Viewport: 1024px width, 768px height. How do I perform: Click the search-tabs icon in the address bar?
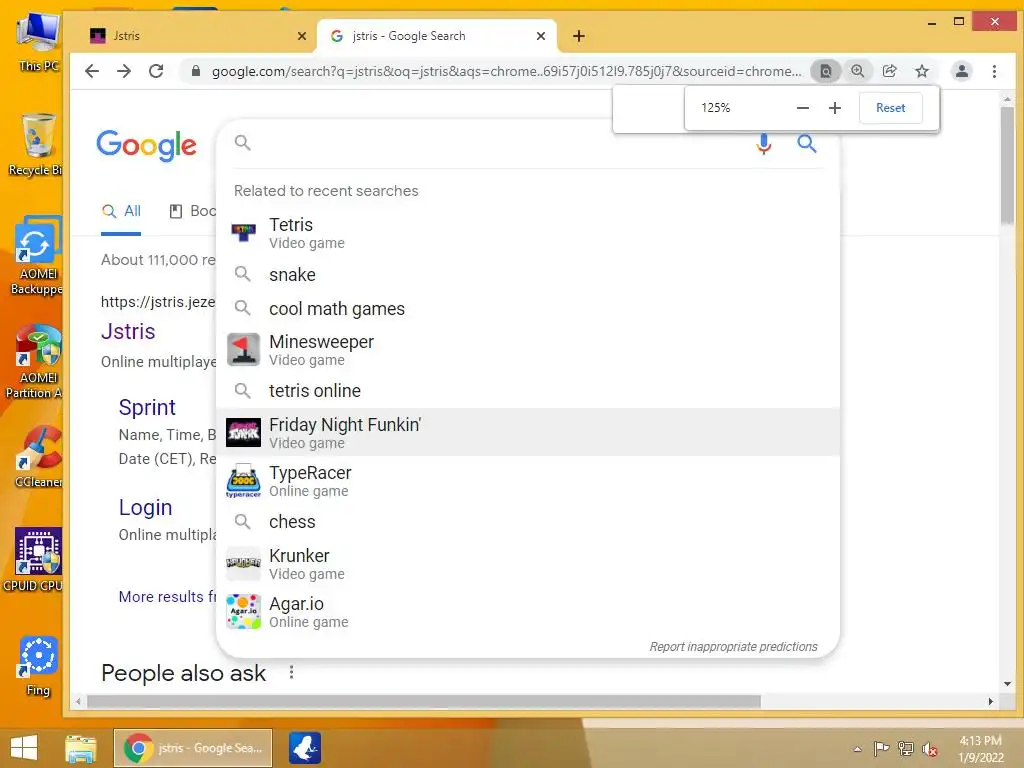point(825,71)
